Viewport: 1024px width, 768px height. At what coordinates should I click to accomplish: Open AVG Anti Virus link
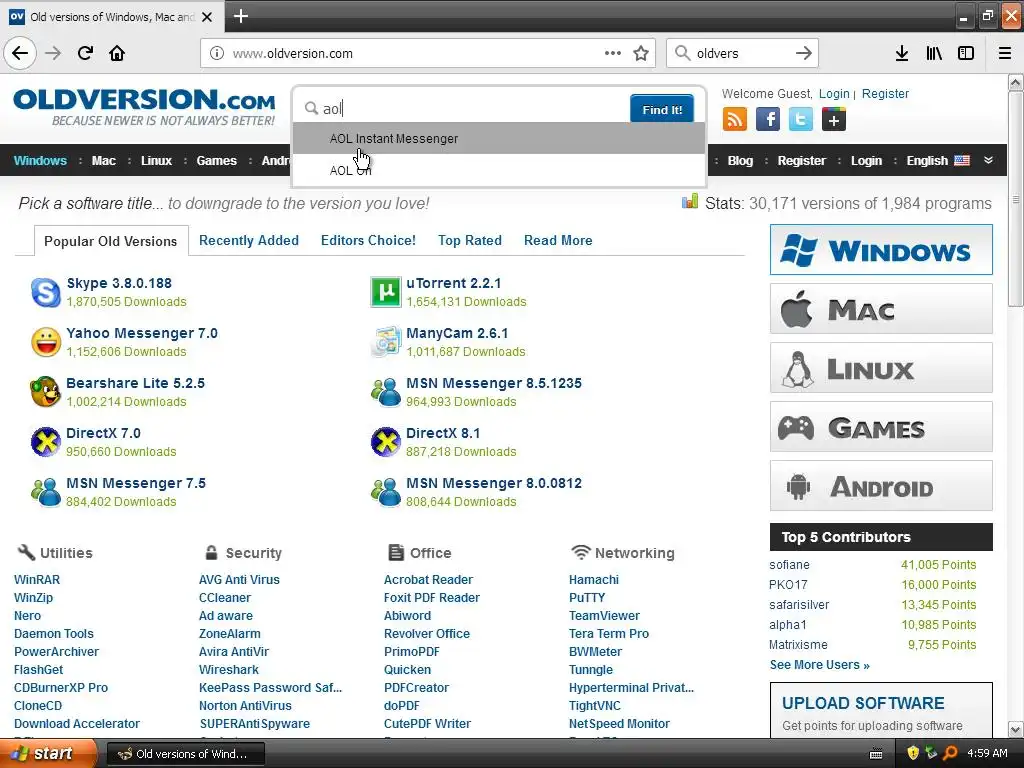click(239, 579)
